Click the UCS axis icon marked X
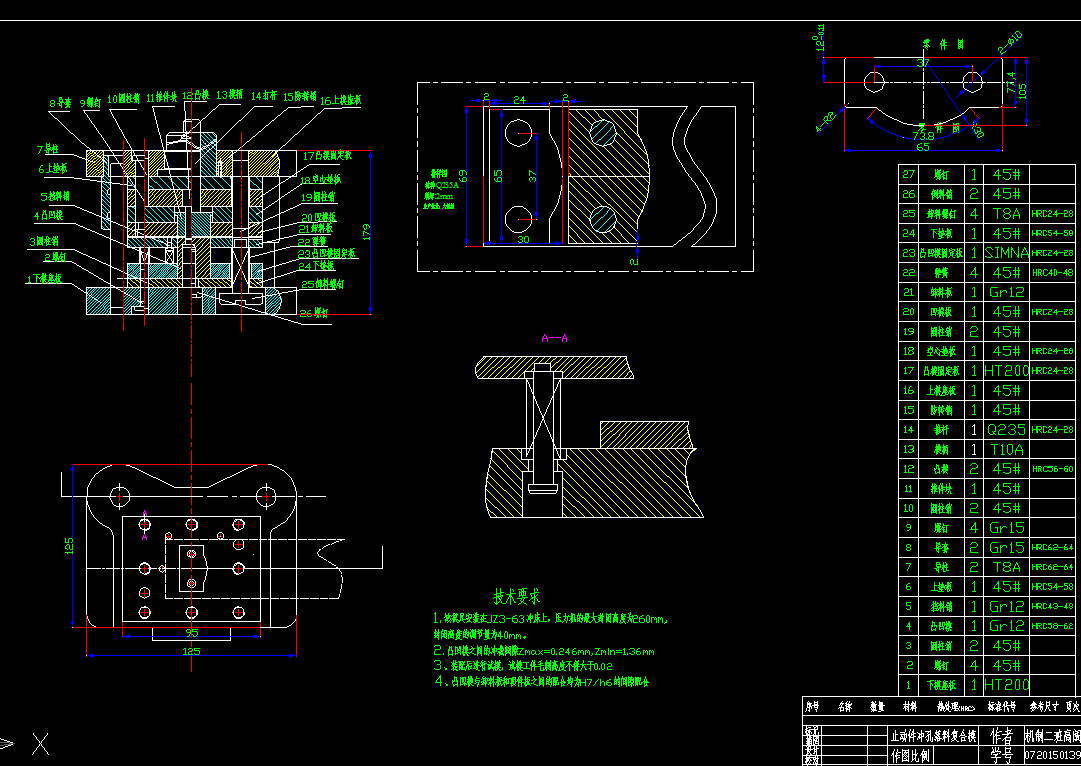Viewport: 1081px width, 766px height. tap(41, 743)
